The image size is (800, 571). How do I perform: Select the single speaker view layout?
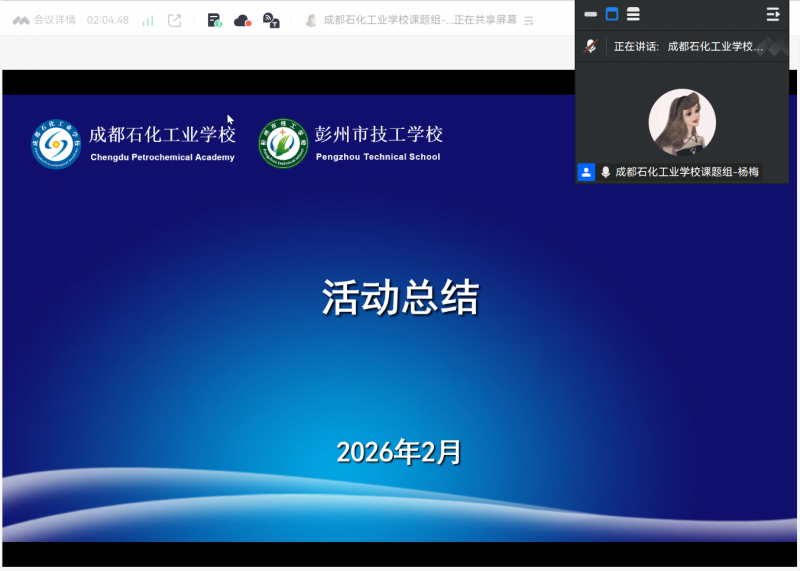(612, 14)
